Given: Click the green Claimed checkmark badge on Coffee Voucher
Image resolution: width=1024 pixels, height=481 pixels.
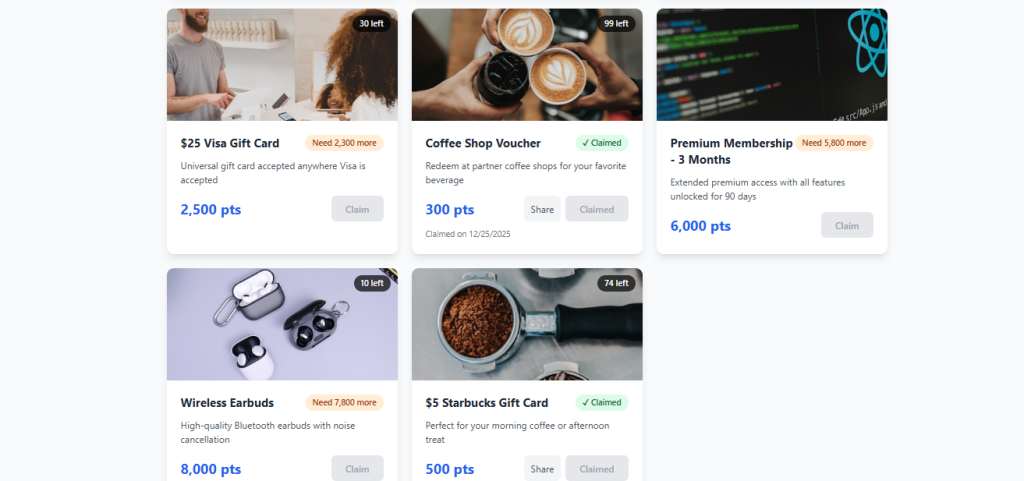Looking at the screenshot, I should (x=601, y=143).
